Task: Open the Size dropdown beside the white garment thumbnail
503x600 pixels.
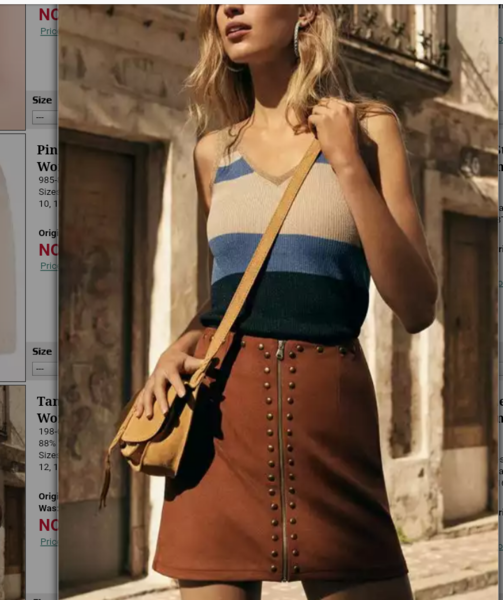Action: 45,369
